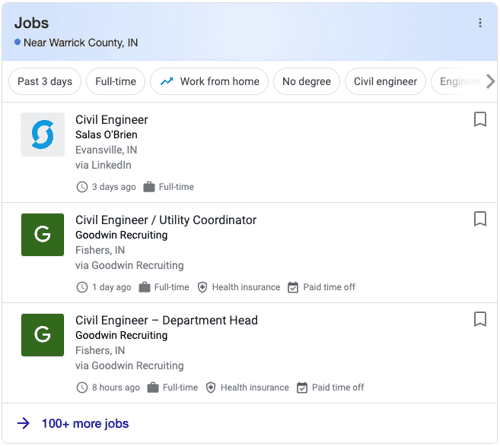Screen dimensions: 500x446
Task: Open Civil Engineer / Utility Coordinator listing title
Action: [x=166, y=220]
